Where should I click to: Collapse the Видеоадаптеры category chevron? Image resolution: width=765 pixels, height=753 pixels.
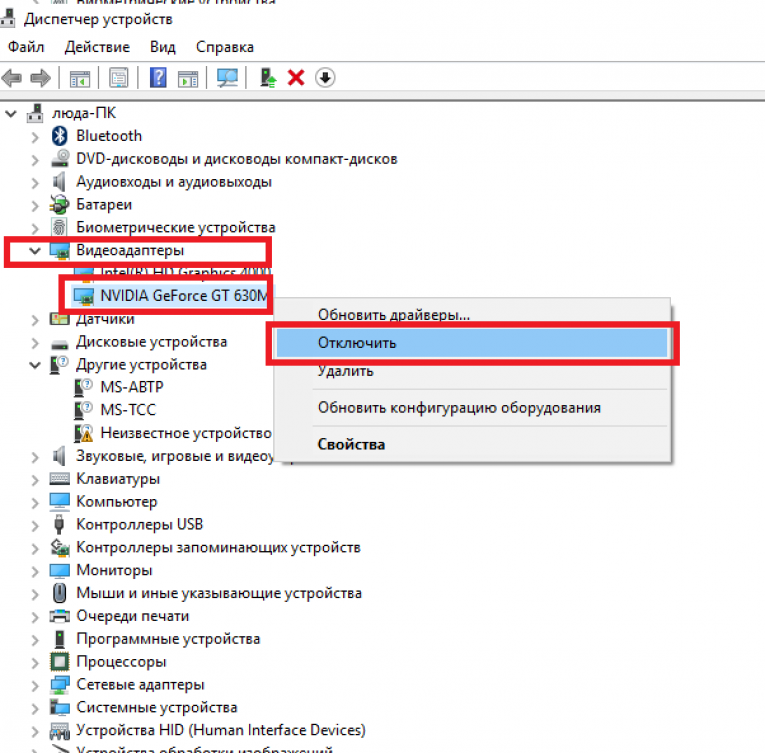click(x=35, y=251)
